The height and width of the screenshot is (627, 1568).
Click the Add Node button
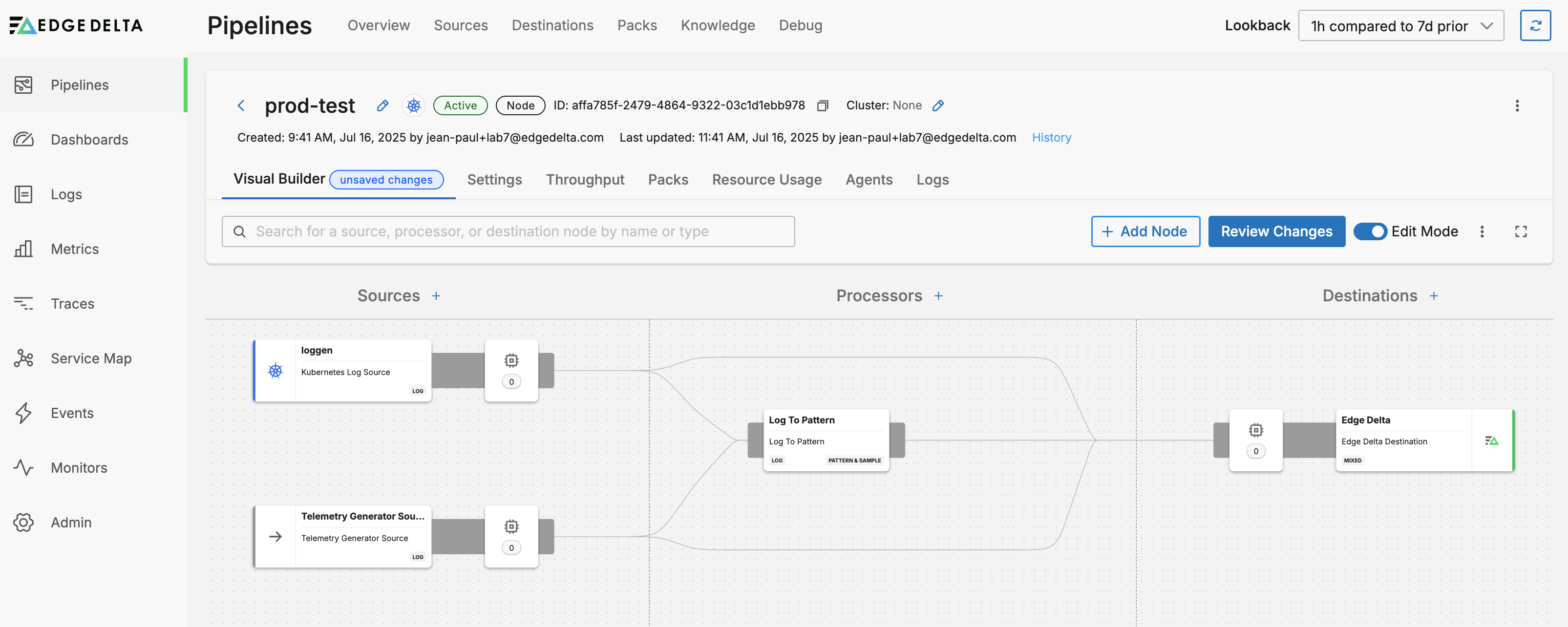1145,231
